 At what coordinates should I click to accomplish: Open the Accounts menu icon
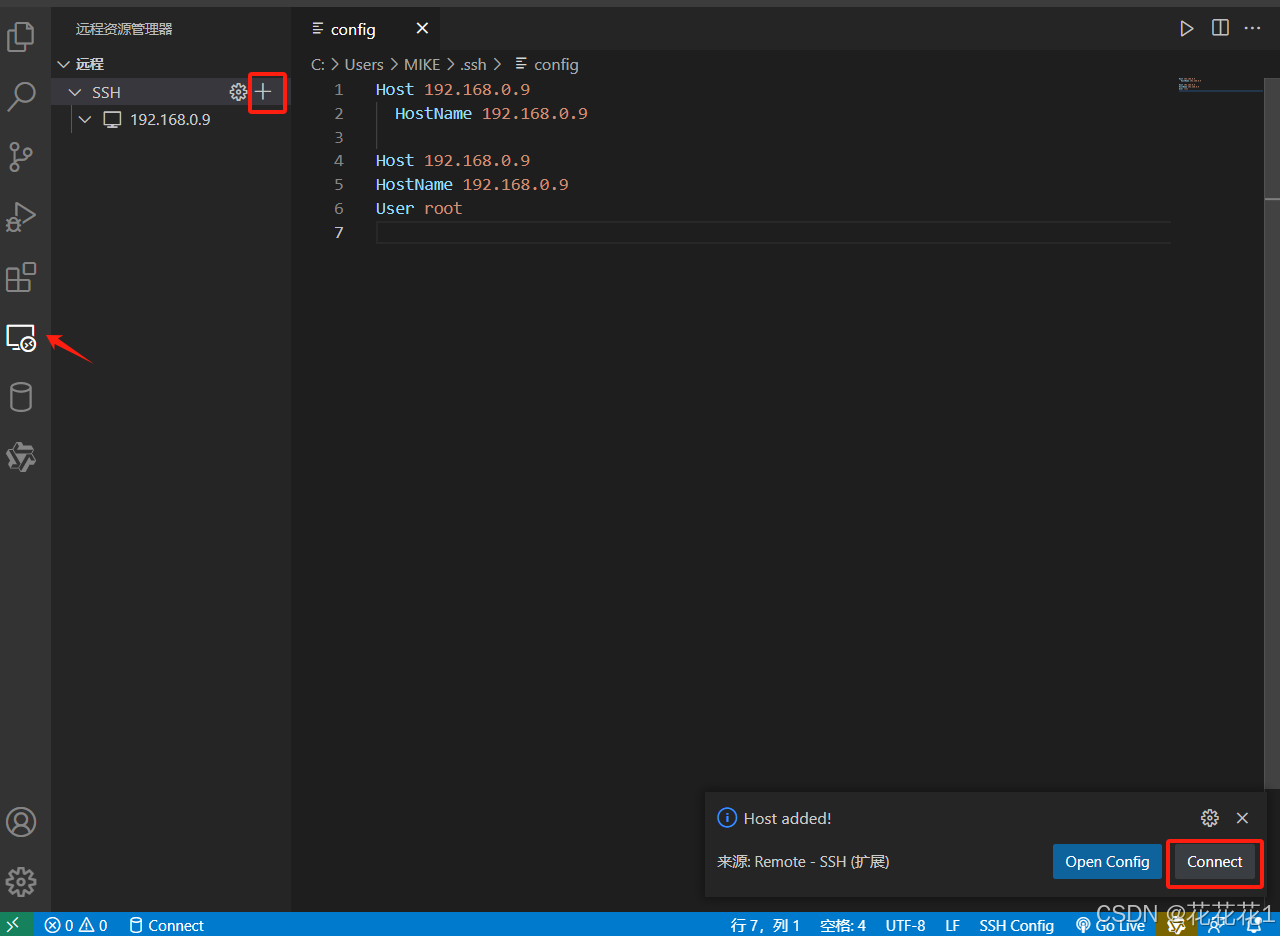(x=21, y=822)
